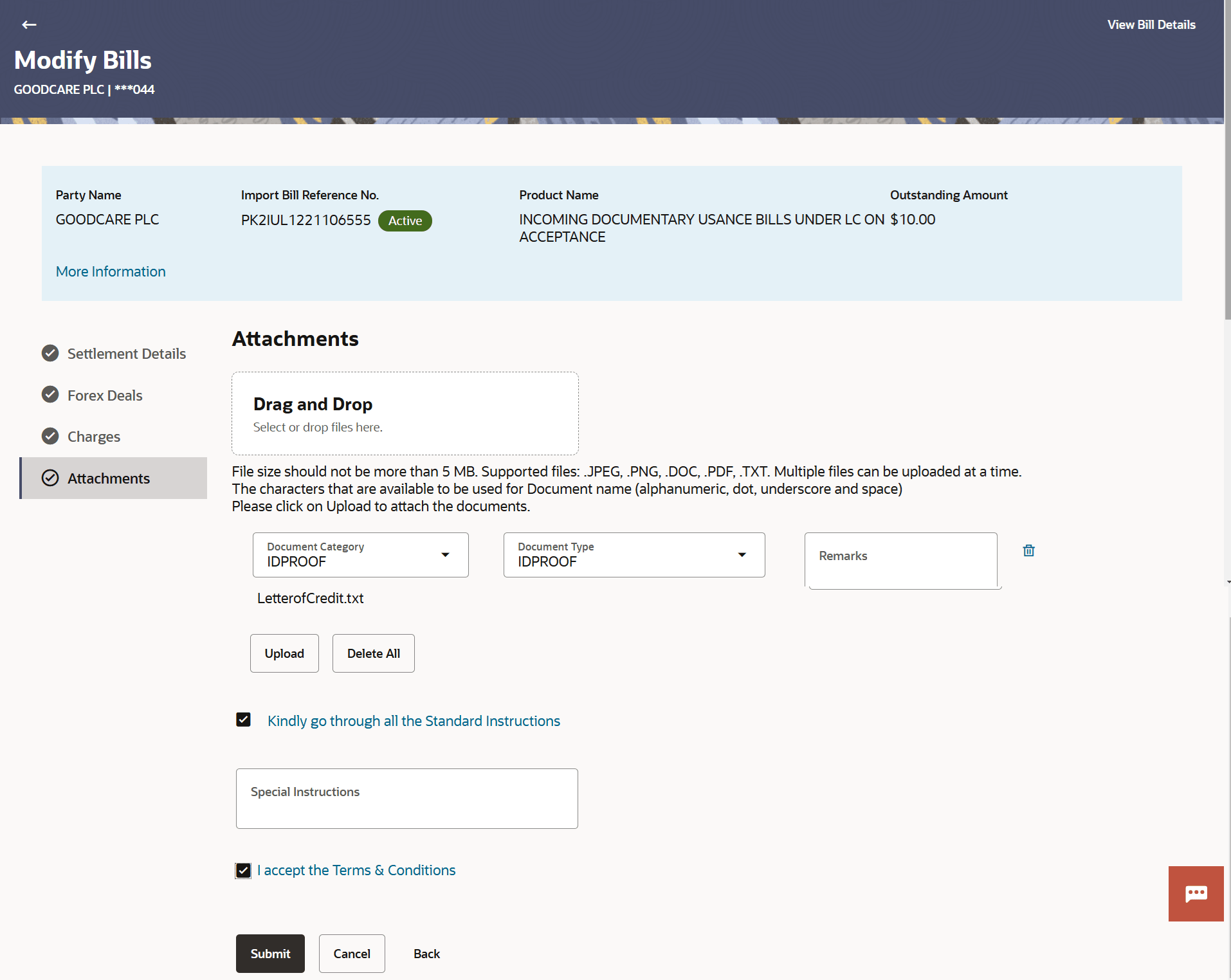Select the Attachments step

(114, 478)
